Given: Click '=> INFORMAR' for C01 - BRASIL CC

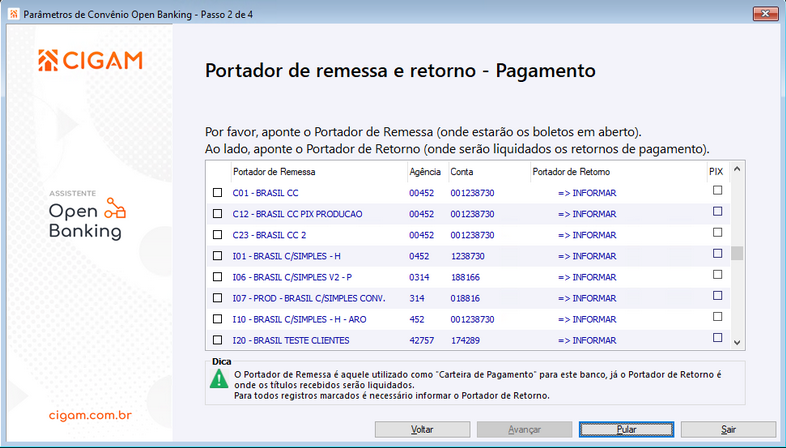Looking at the screenshot, I should pos(587,193).
